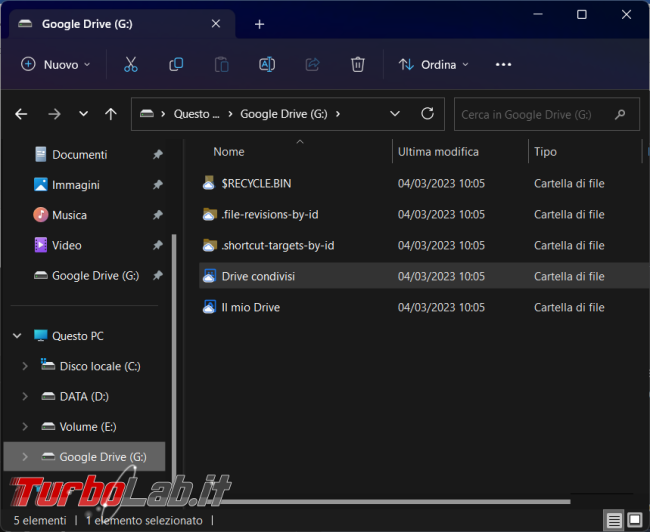Screen dimensions: 650x532
Task: Select the Il mio Drive name
Action: tap(251, 307)
